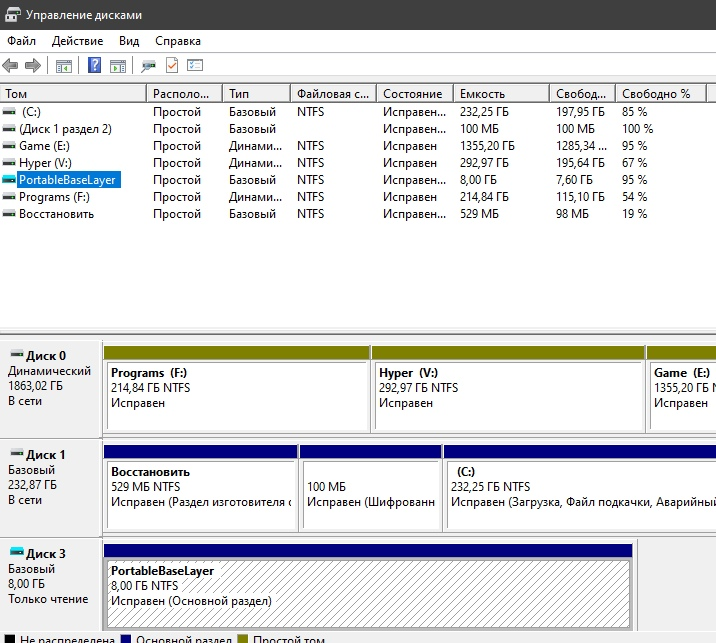Click the blue Основной раздел legend swatch
The height and width of the screenshot is (643, 716).
[125, 638]
